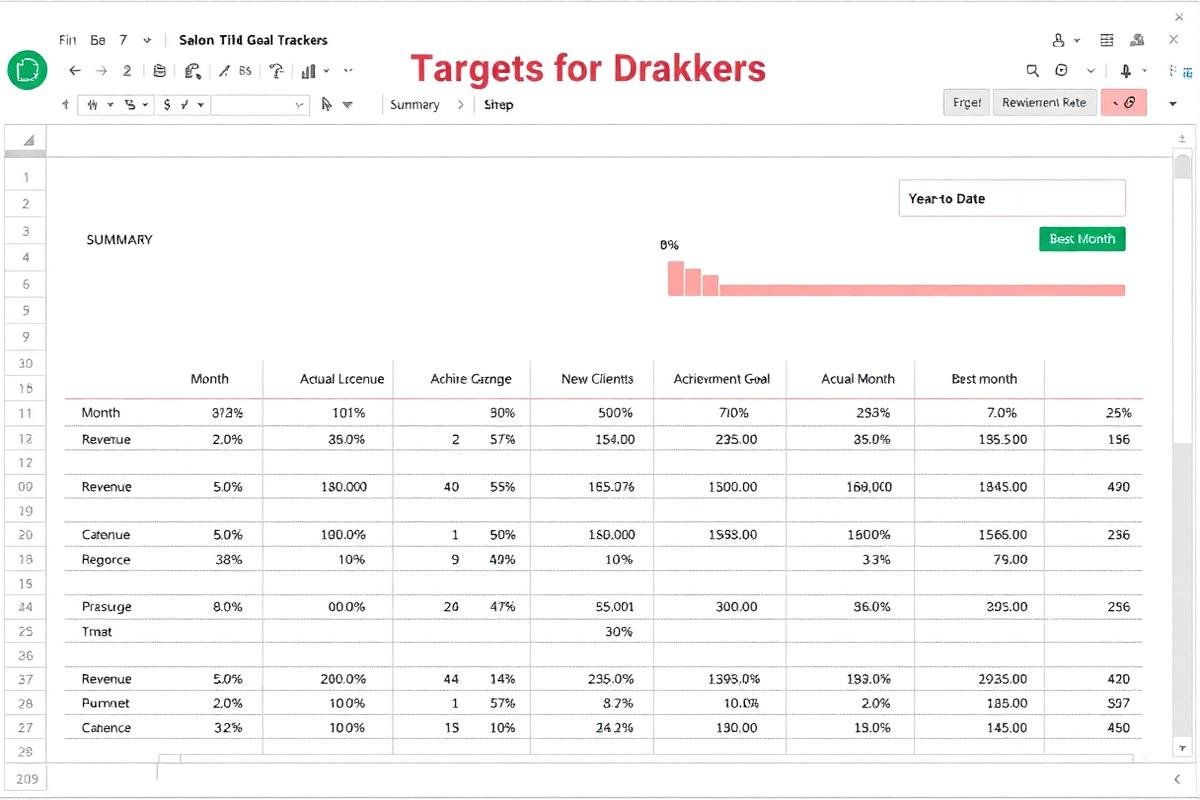The image size is (1200, 800).
Task: Click the green Best Month button
Action: tap(1082, 239)
